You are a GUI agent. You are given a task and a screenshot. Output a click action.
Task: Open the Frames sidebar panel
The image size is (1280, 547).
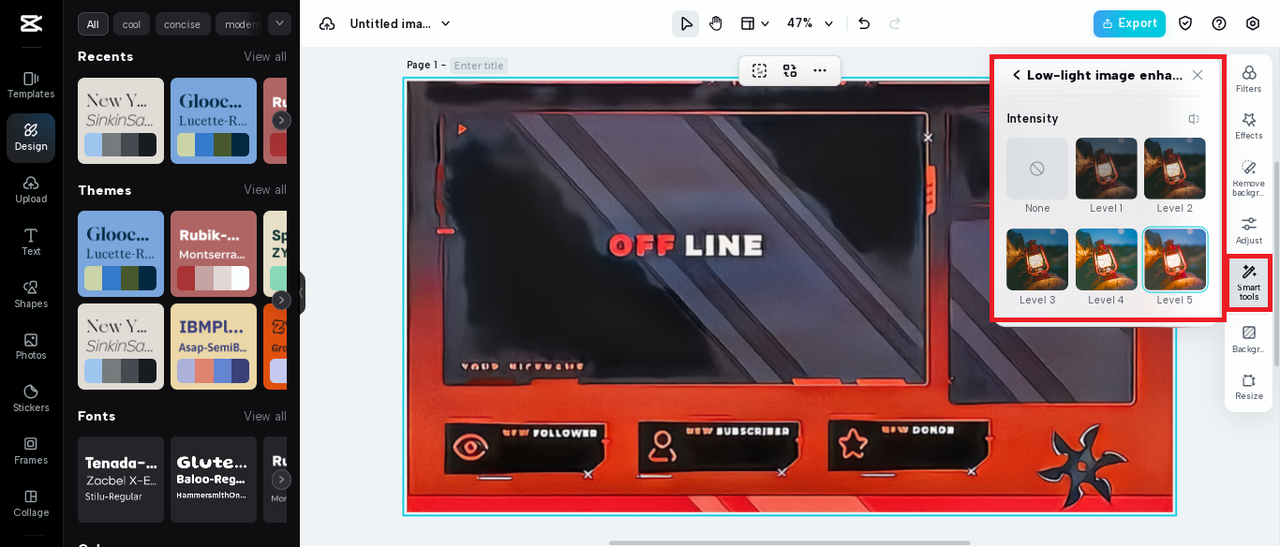click(31, 451)
